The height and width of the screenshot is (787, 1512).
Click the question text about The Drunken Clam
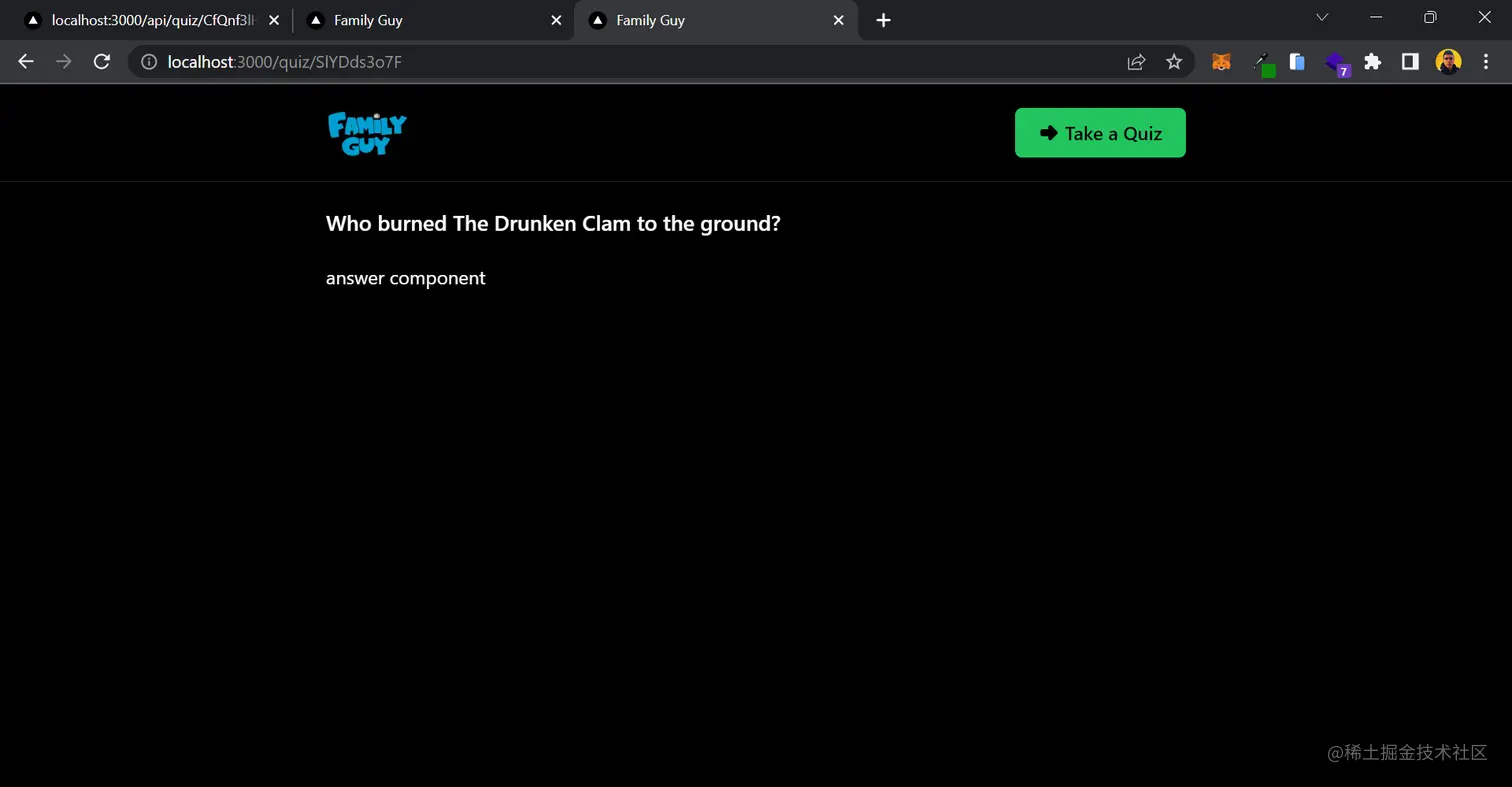click(x=553, y=223)
